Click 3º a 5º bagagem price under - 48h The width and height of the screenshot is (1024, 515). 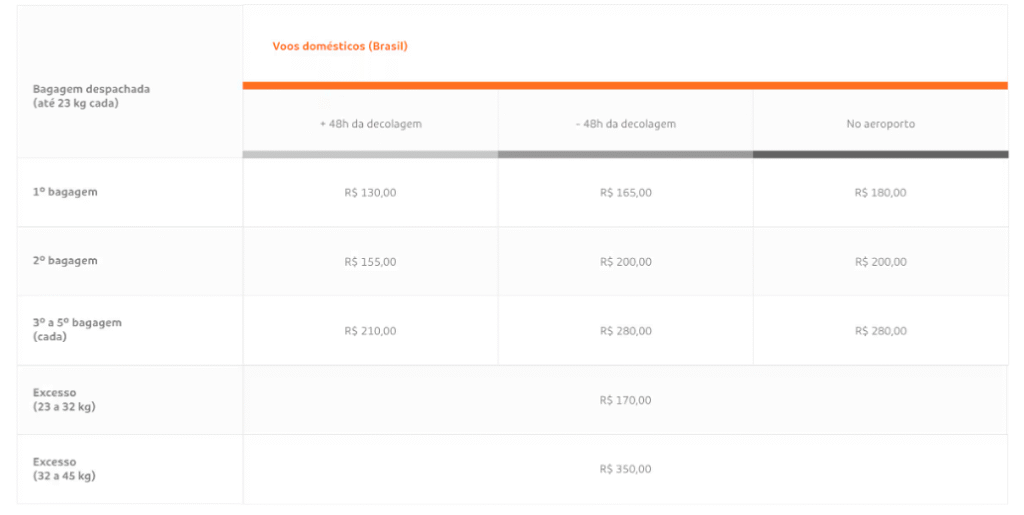point(626,331)
